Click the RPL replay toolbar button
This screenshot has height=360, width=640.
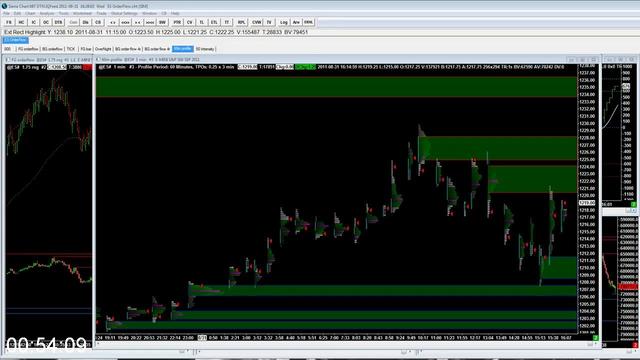point(241,22)
